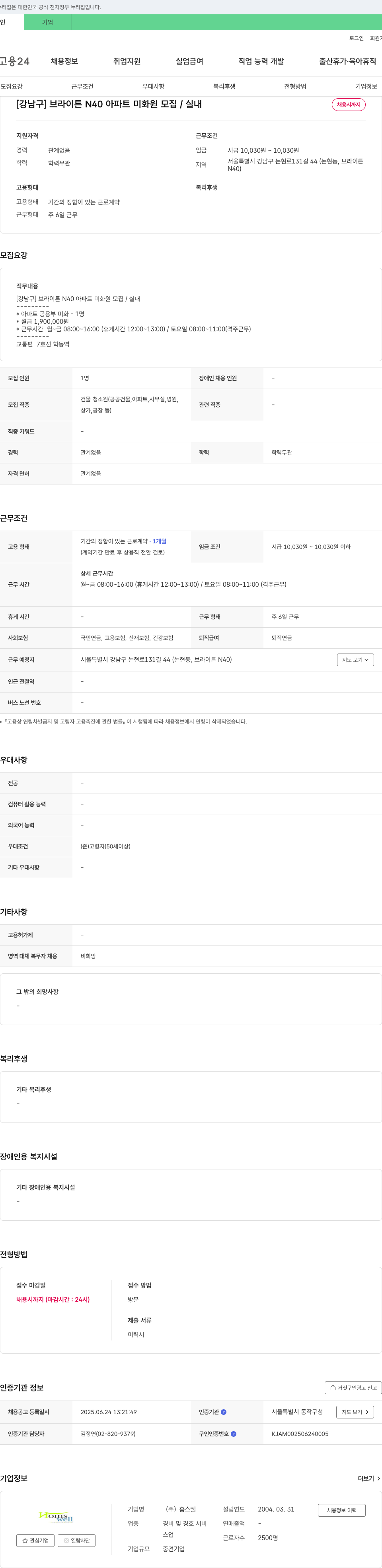Jump to the 기업정보 section tab
The height and width of the screenshot is (1568, 382).
[366, 86]
